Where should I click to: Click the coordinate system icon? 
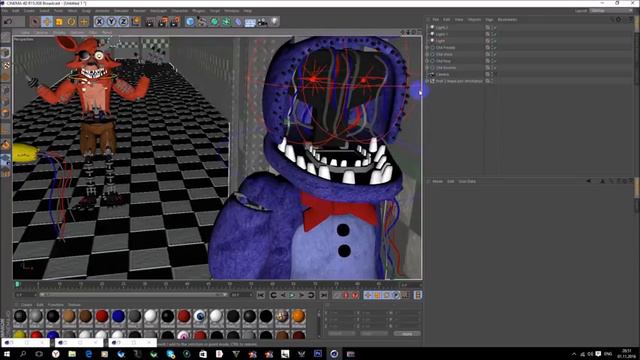tap(136, 21)
